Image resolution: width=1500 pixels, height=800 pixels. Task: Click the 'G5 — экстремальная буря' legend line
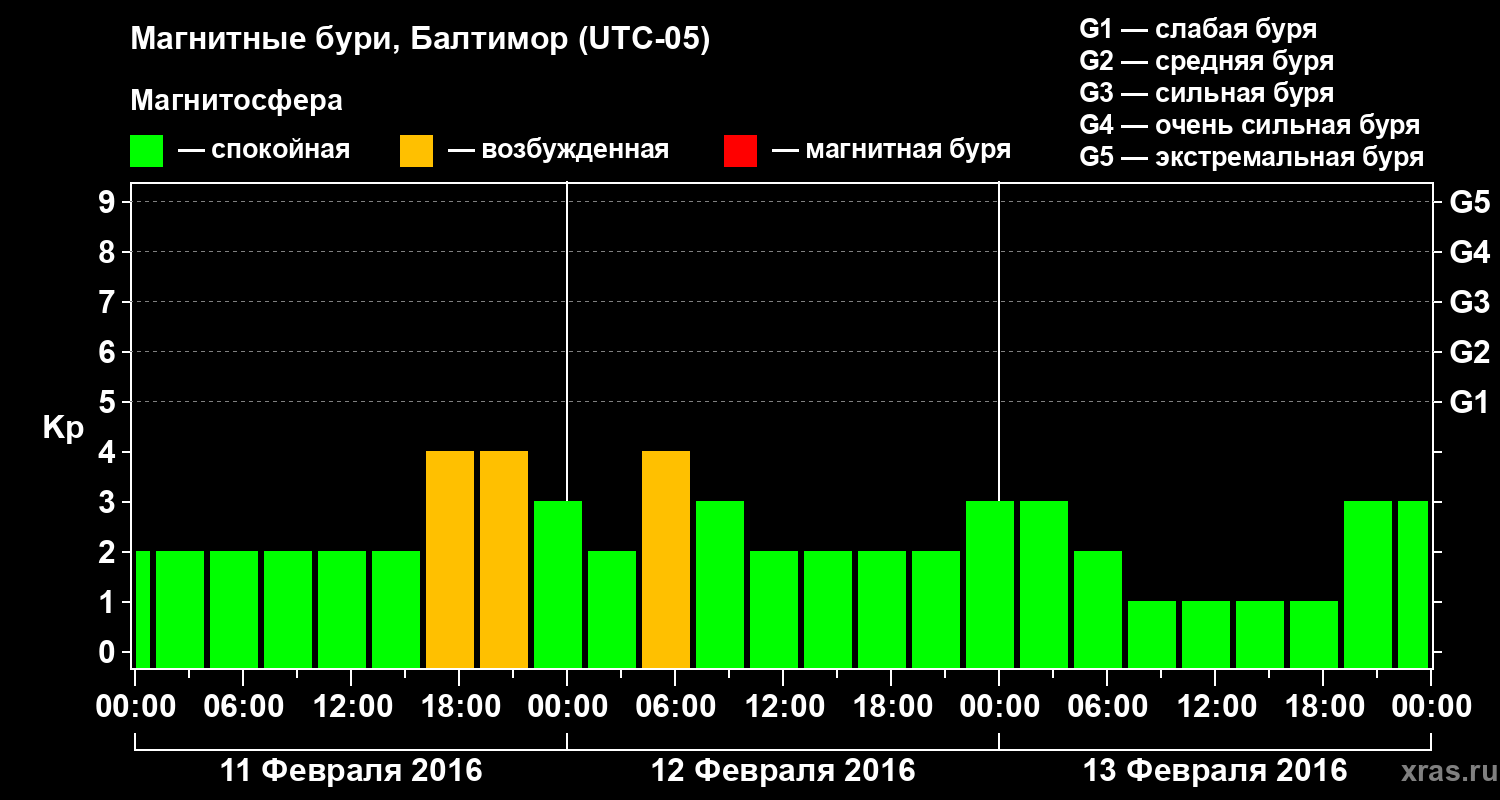(x=1252, y=158)
